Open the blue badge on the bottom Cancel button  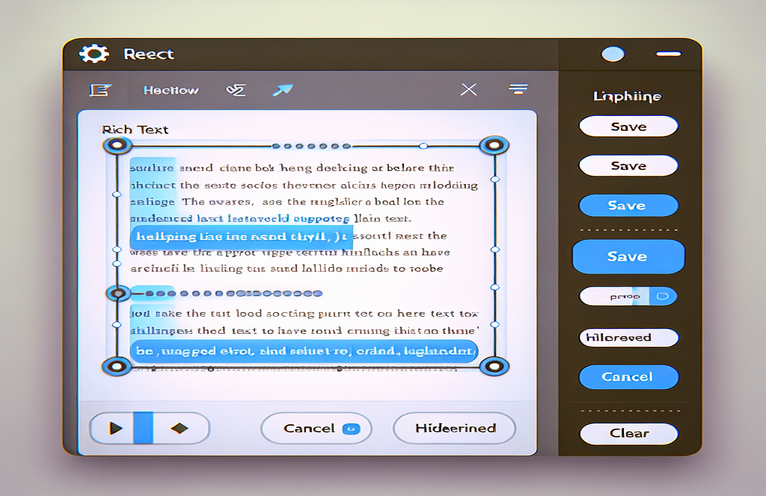pos(350,428)
